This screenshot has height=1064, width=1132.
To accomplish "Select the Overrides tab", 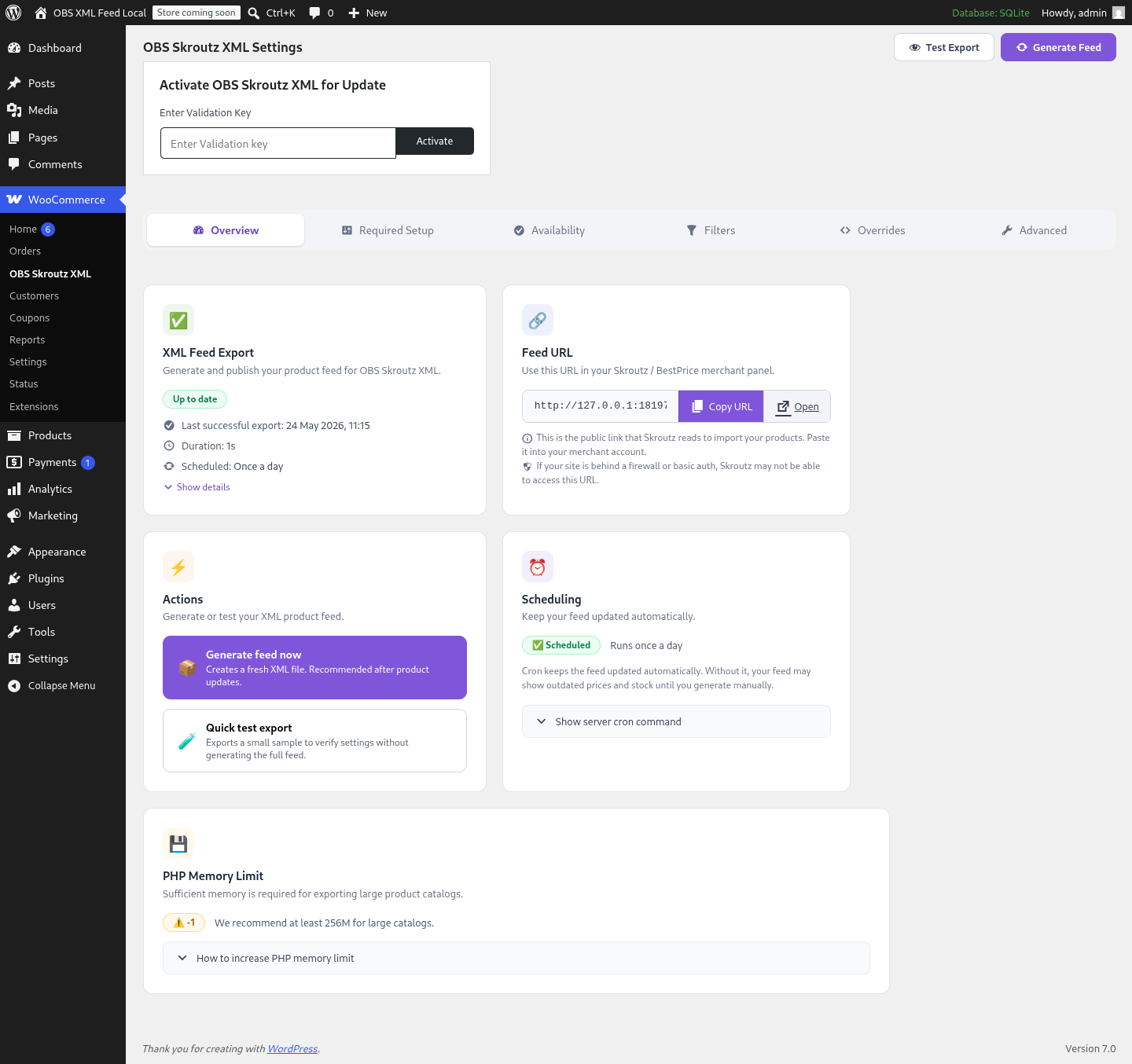I will point(873,230).
